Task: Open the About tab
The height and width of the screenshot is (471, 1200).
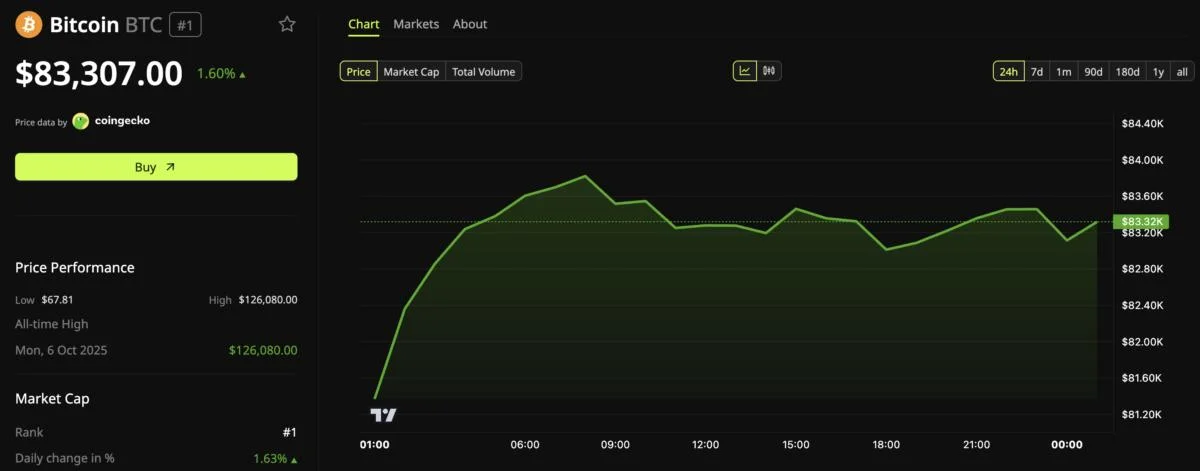Action: pos(470,24)
